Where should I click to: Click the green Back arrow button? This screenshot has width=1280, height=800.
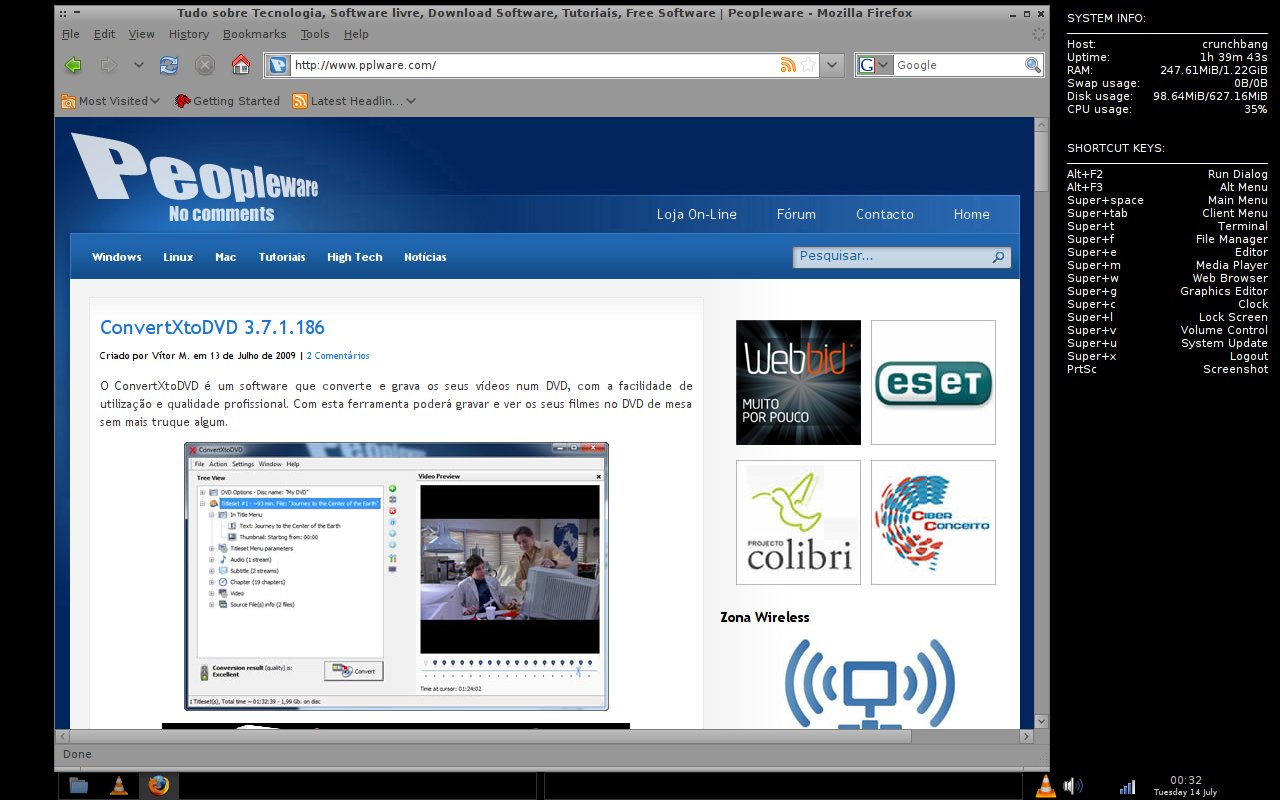pos(72,65)
